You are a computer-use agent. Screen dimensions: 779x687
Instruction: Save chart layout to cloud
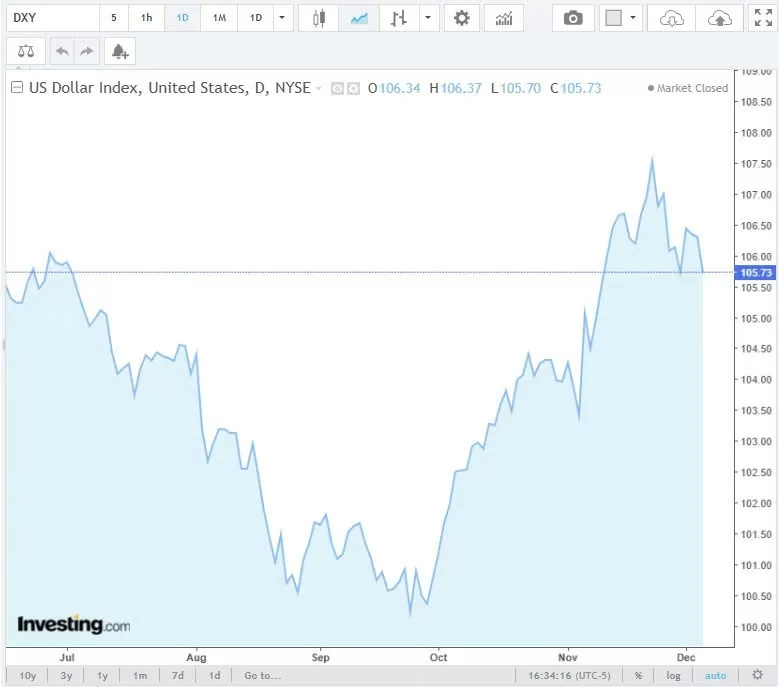coord(719,18)
